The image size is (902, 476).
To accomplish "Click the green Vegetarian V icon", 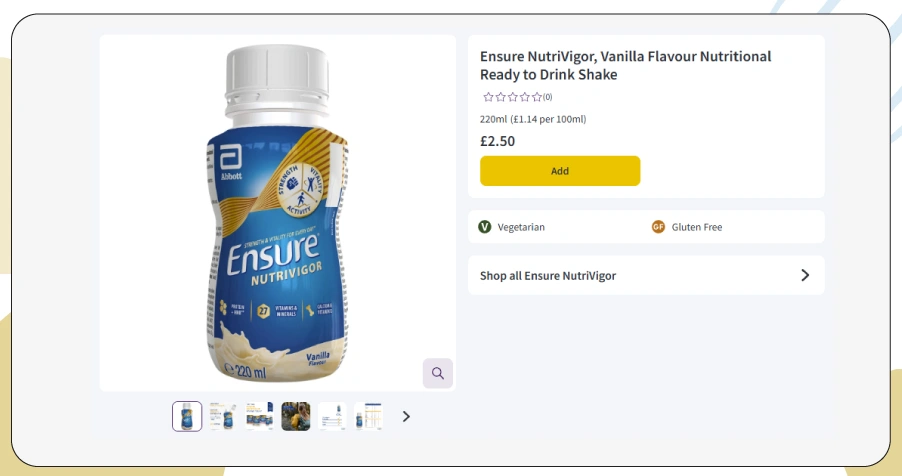I will coord(485,227).
